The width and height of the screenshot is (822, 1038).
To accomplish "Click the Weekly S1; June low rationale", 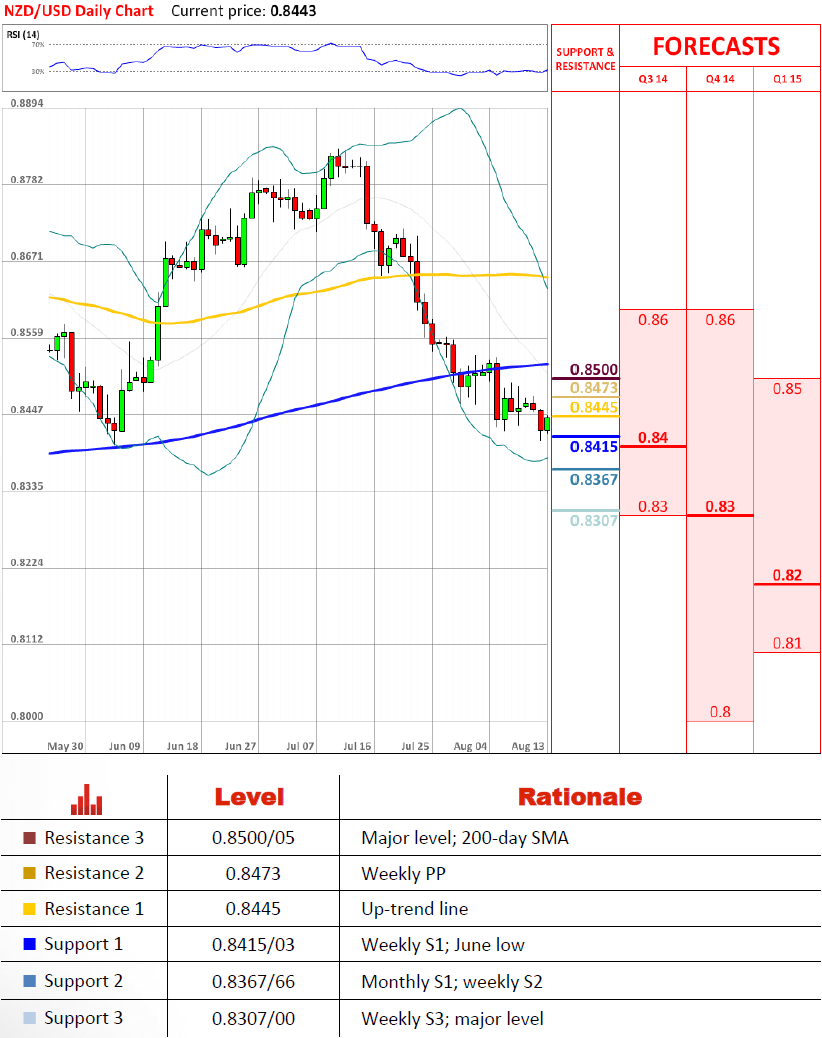I will (443, 945).
